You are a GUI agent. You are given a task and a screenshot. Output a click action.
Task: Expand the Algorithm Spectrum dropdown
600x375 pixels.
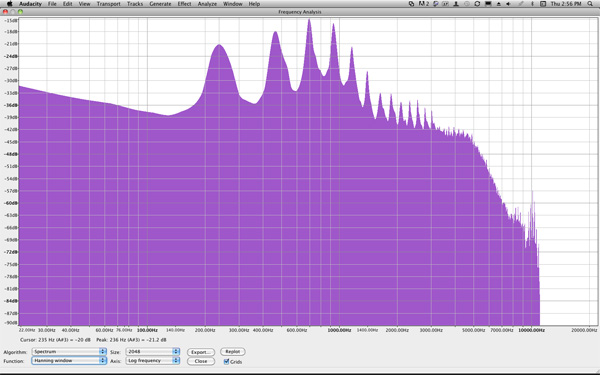[x=69, y=351]
